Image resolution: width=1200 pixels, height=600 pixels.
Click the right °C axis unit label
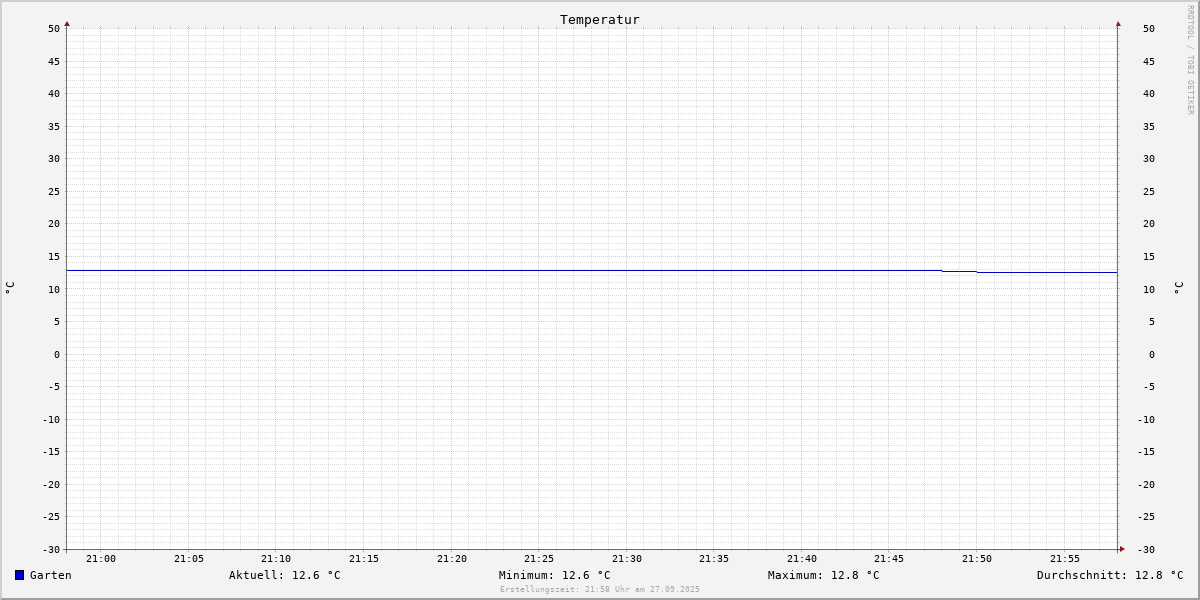point(1179,288)
